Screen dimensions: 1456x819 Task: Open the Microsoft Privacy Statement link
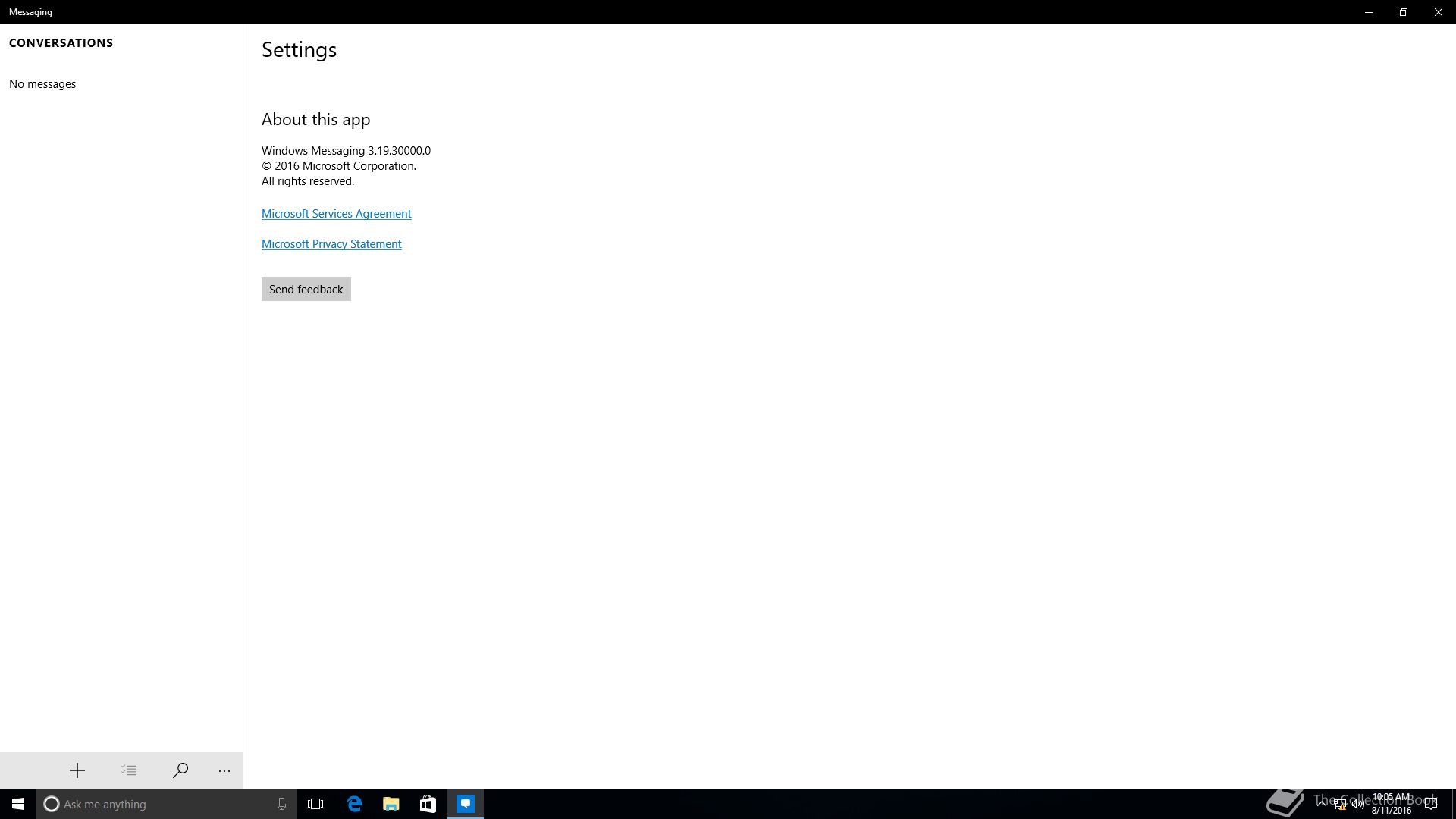pyautogui.click(x=331, y=244)
